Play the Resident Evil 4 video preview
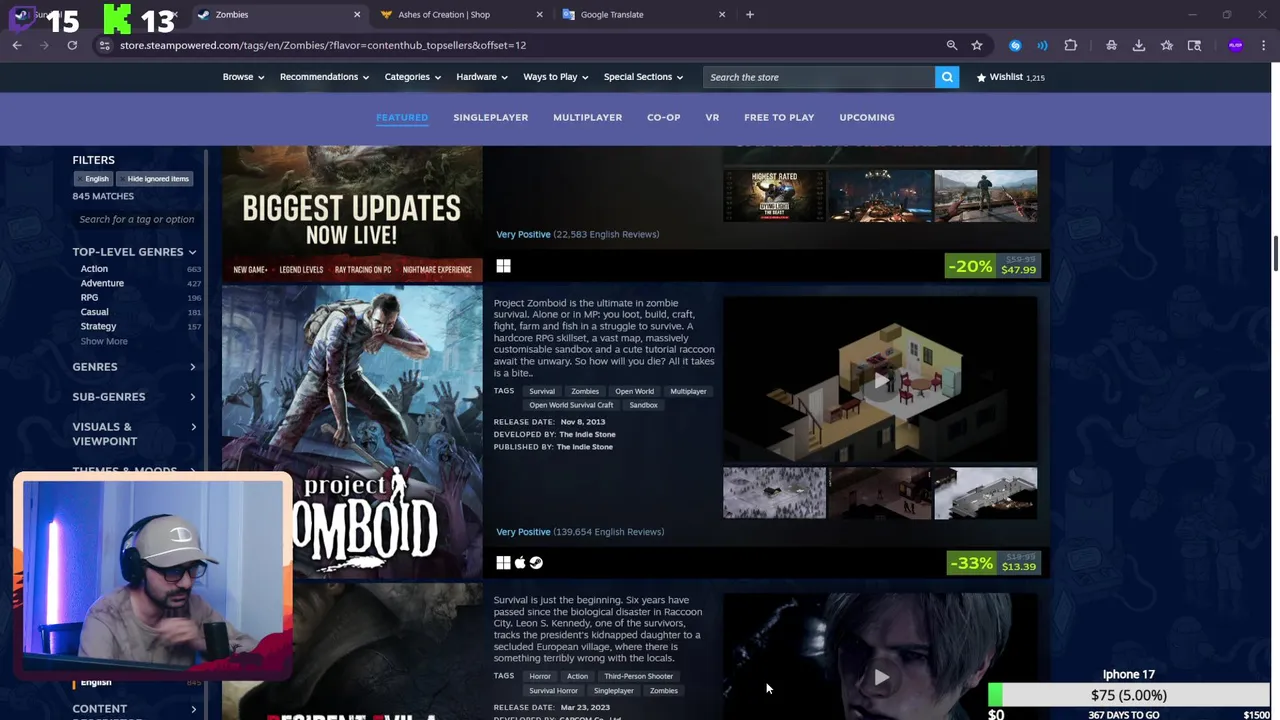Screen dimensions: 1280x720 point(881,677)
